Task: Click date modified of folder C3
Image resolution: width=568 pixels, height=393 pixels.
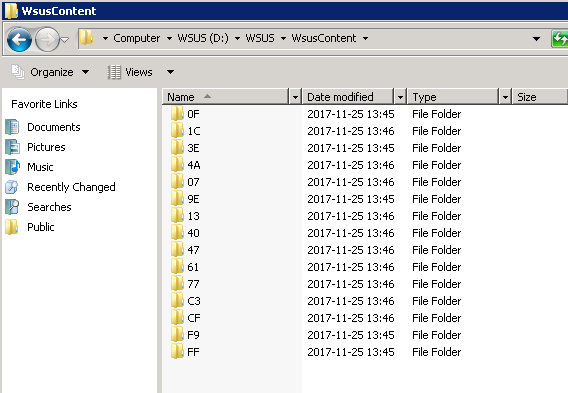Action: (x=351, y=301)
